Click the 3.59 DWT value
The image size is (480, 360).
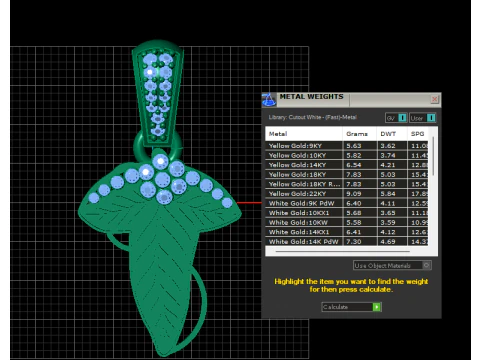tap(388, 222)
